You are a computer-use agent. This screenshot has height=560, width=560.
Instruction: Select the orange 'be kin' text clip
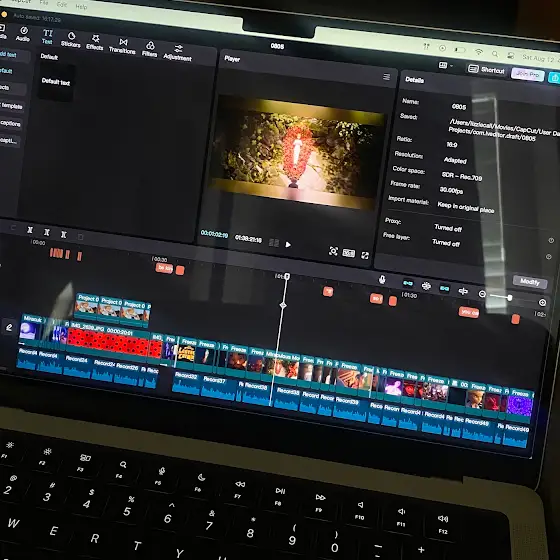pyautogui.click(x=164, y=268)
